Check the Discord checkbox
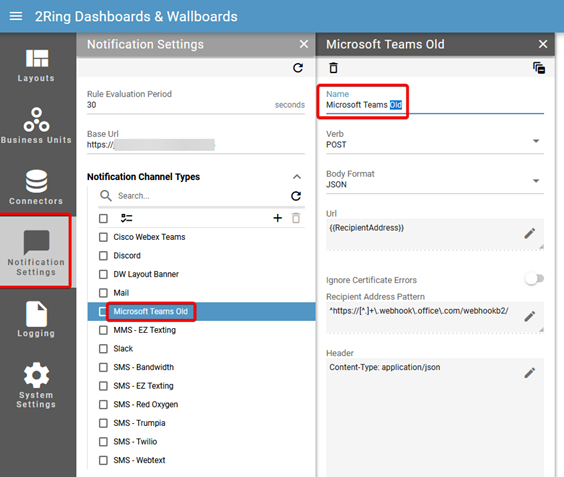The width and height of the screenshot is (564, 477). coord(103,256)
